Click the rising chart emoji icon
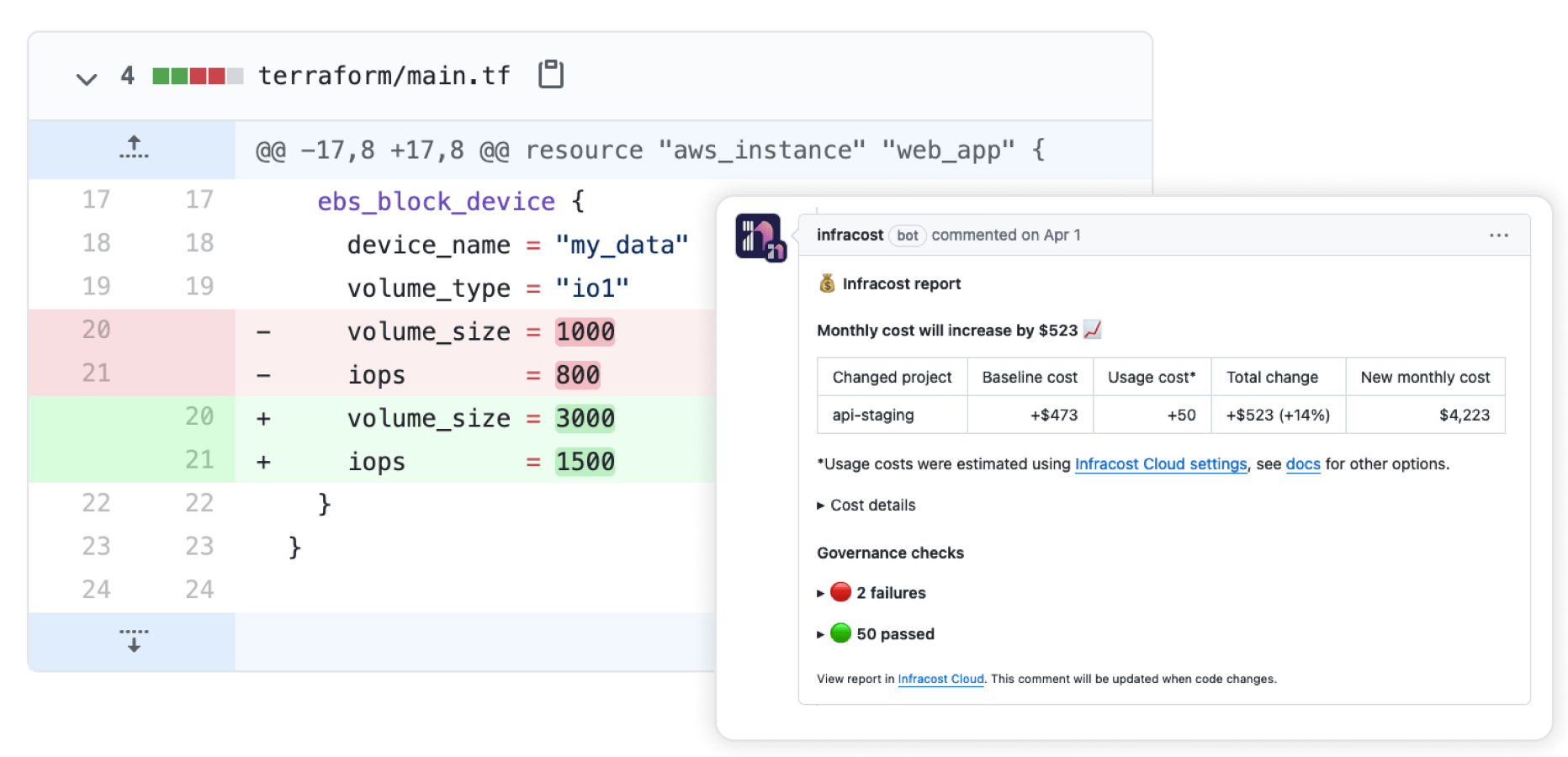This screenshot has height=757, width=1568. pyautogui.click(x=1092, y=329)
